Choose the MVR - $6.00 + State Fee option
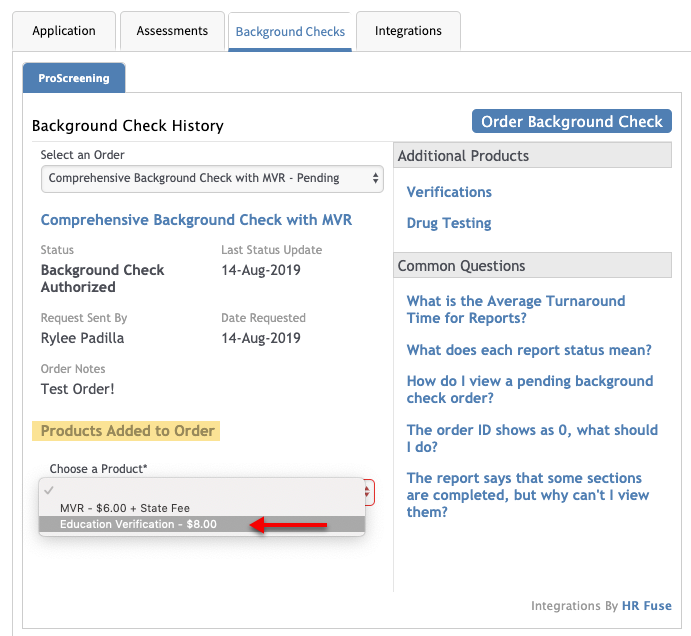Image resolution: width=691 pixels, height=636 pixels. coord(202,508)
